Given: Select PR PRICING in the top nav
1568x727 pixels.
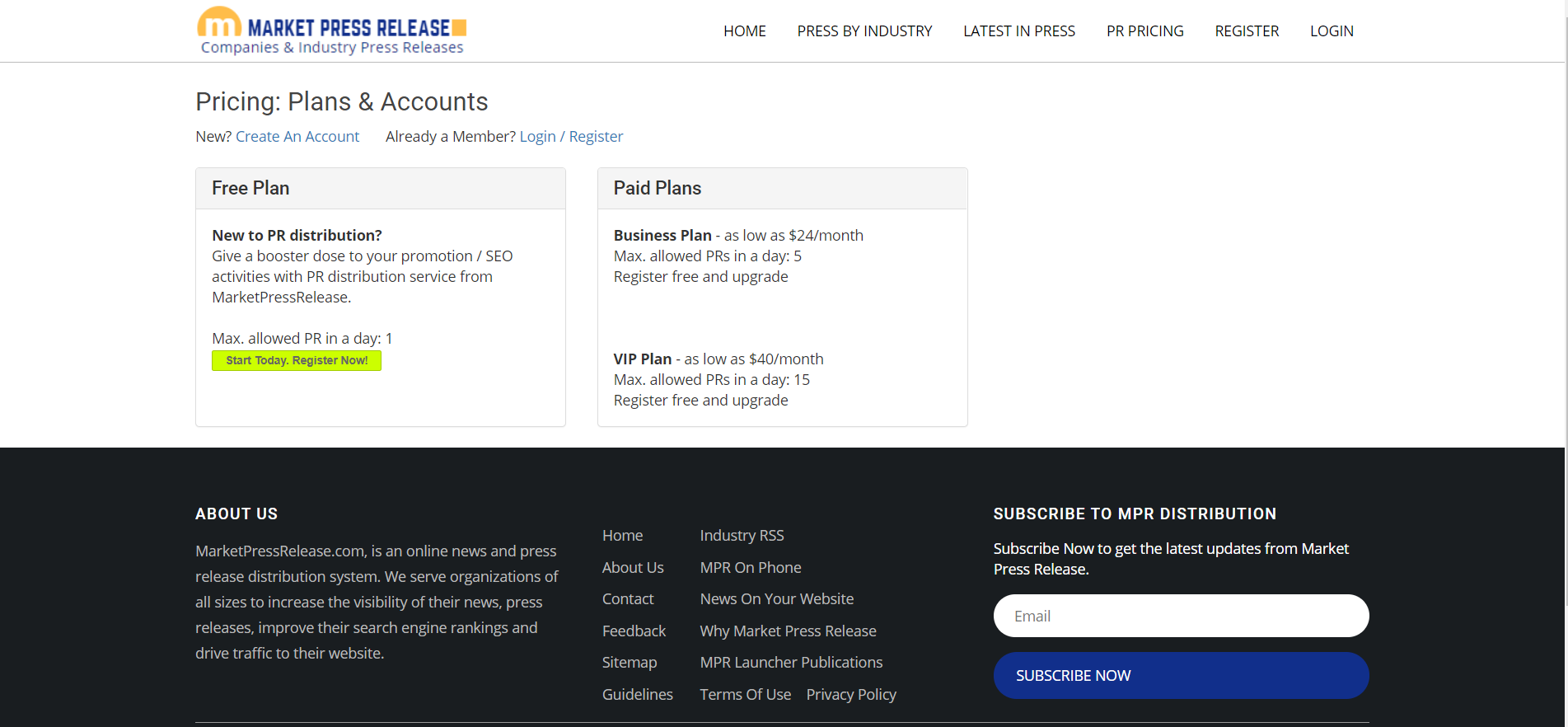Looking at the screenshot, I should coord(1144,31).
